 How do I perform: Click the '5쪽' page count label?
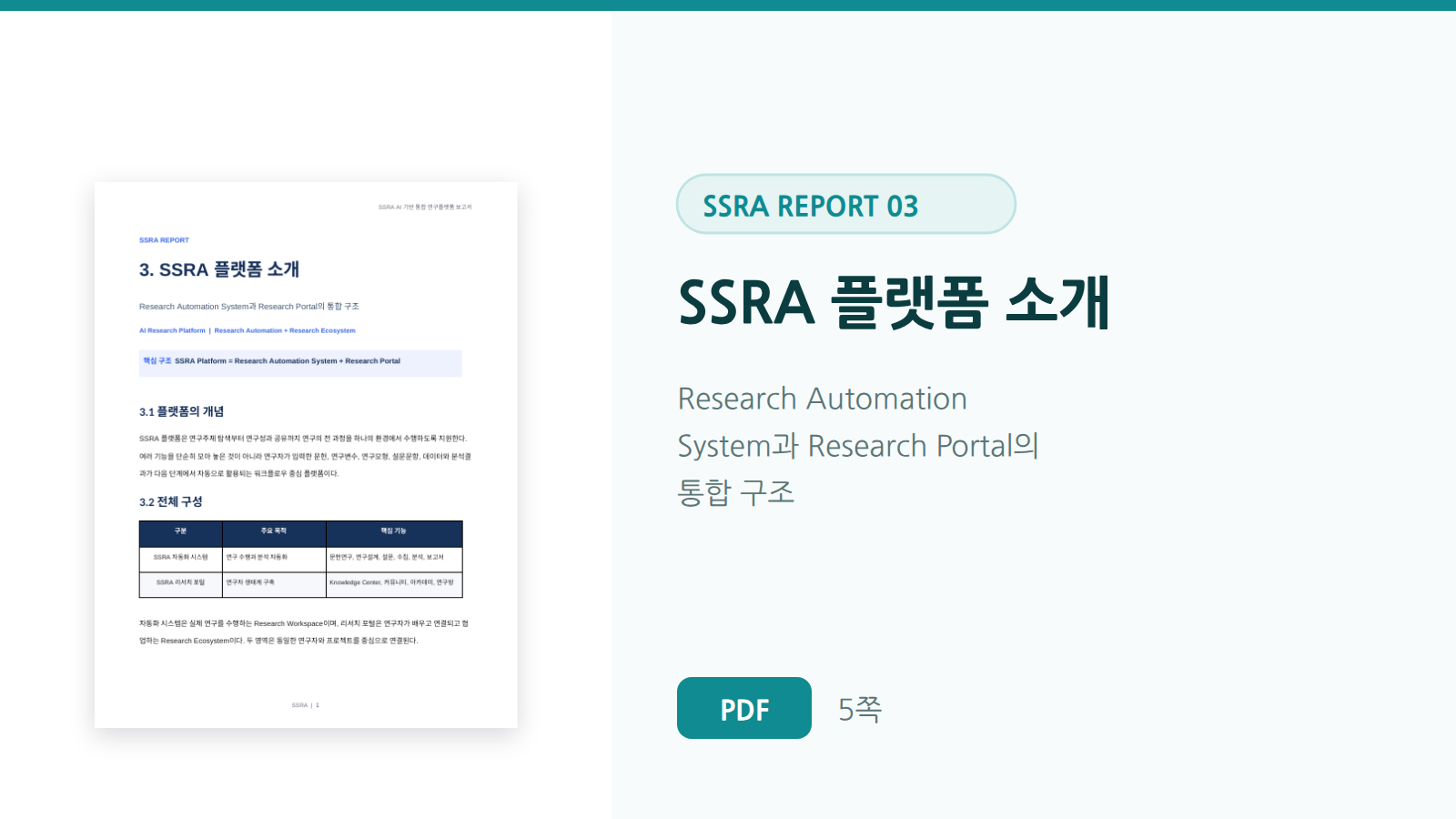point(860,709)
